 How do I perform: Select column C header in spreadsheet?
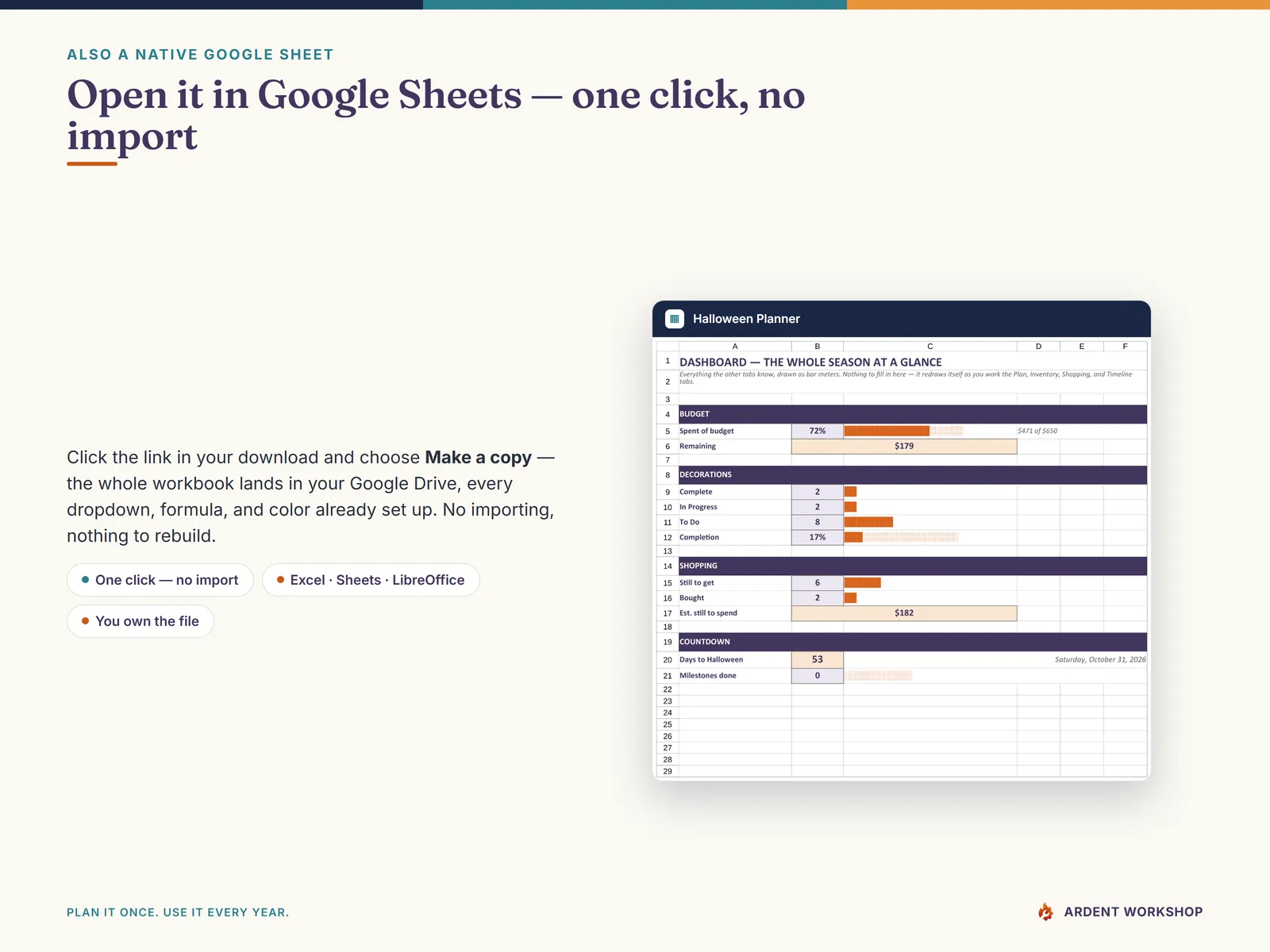(x=930, y=346)
